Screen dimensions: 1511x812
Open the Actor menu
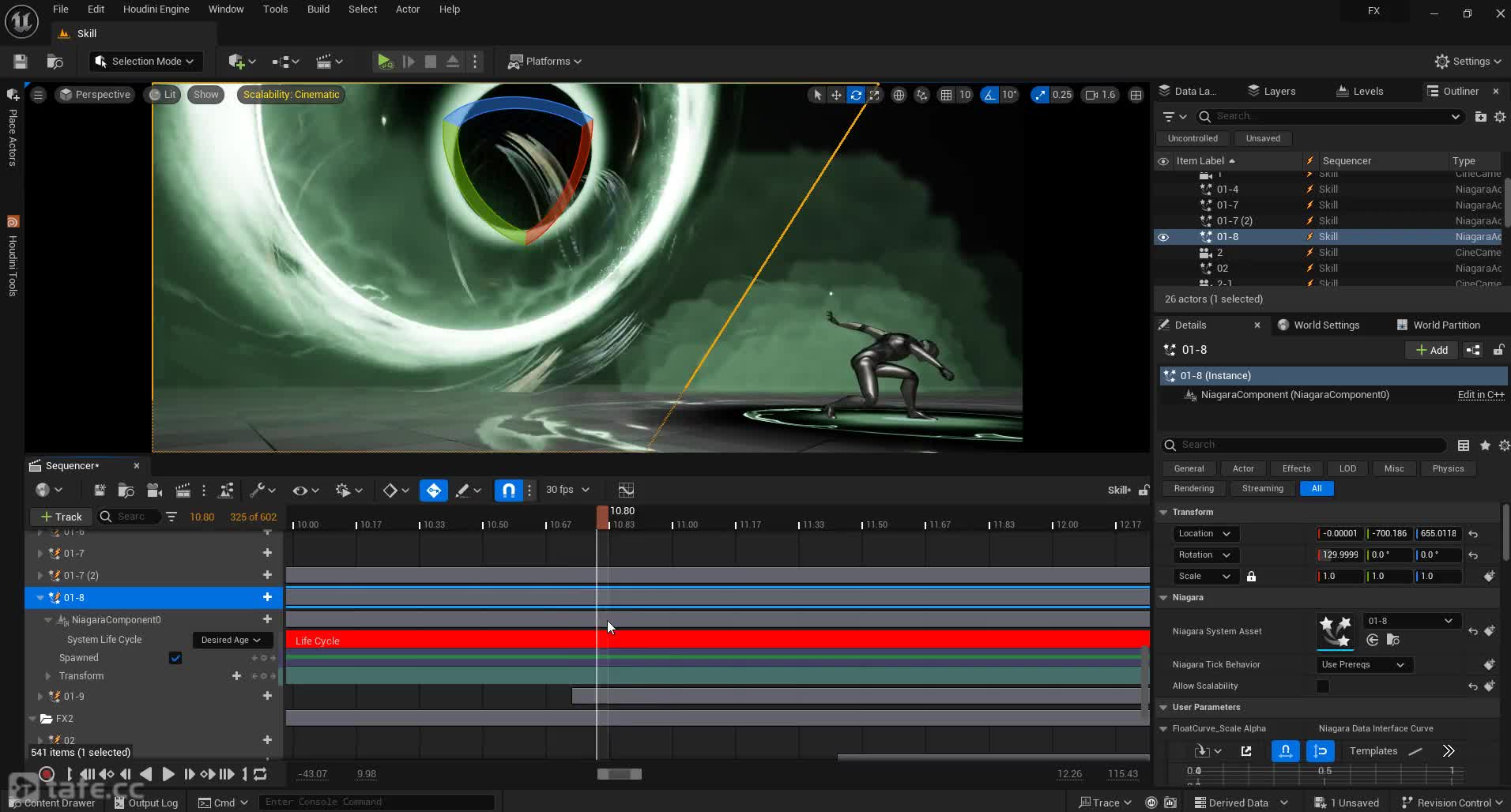pos(408,9)
